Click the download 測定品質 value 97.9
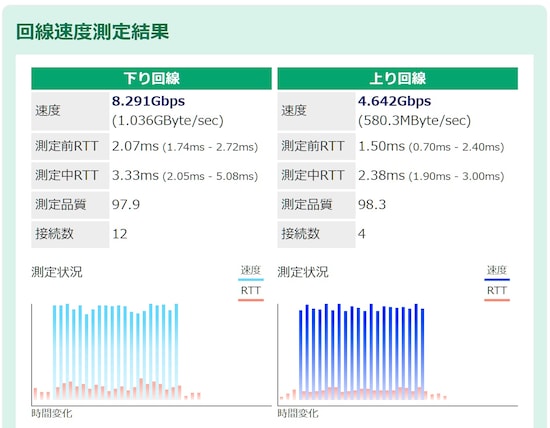Viewport: 550px width, 428px height. 126,204
